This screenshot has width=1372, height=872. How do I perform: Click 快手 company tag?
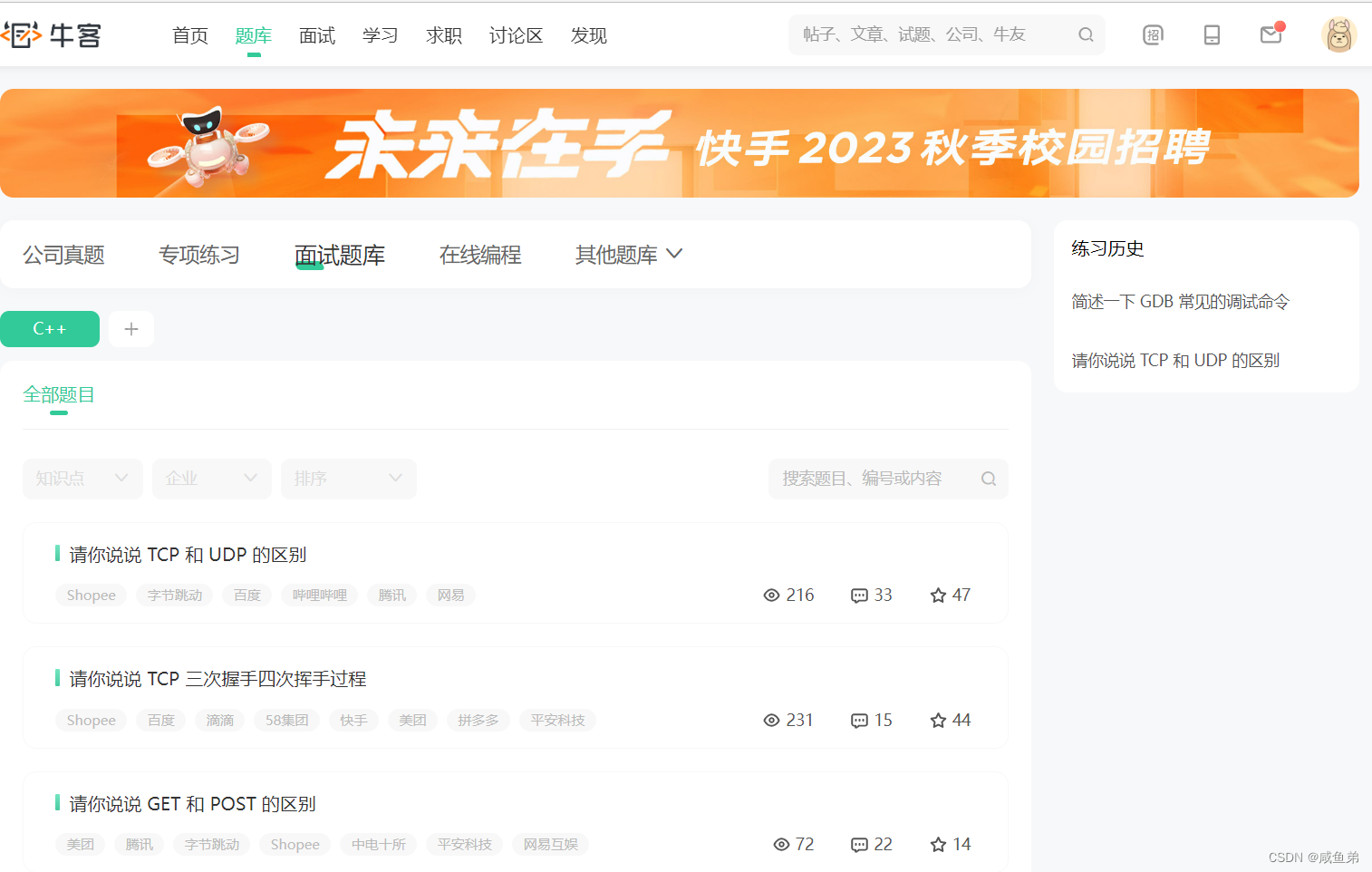pyautogui.click(x=353, y=721)
